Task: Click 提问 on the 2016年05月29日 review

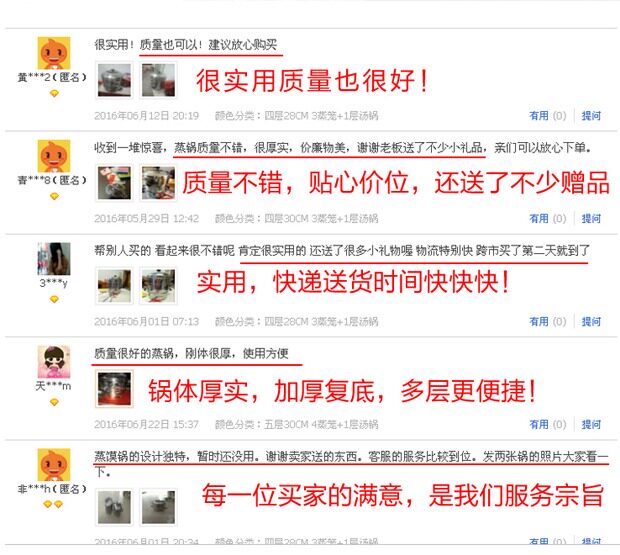Action: coord(591,219)
